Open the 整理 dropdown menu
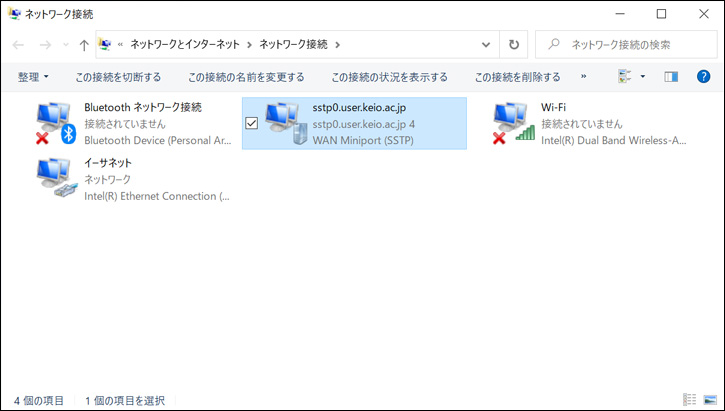 33,76
